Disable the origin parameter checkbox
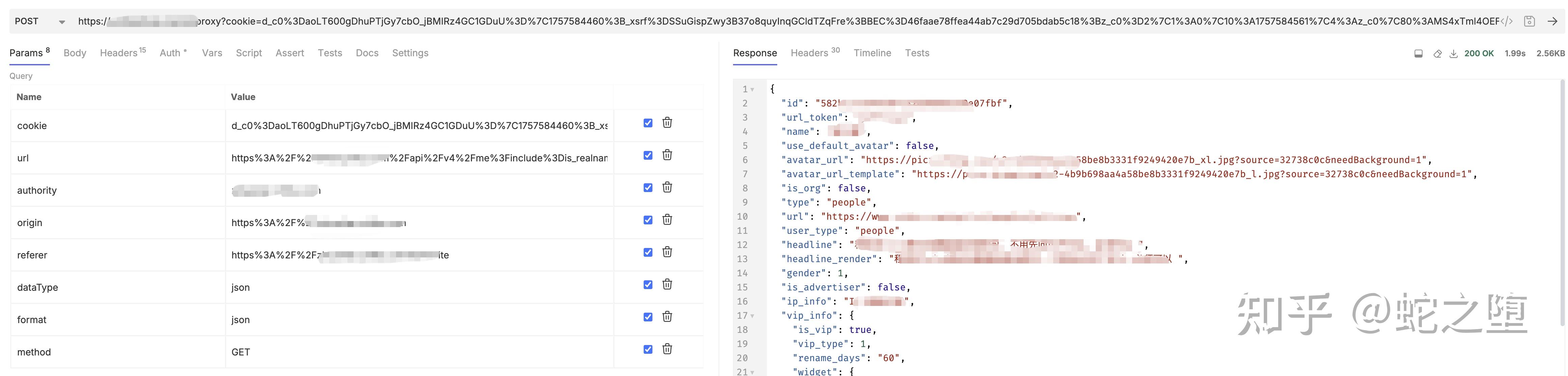Screen dimensions: 1568x376 point(648,220)
